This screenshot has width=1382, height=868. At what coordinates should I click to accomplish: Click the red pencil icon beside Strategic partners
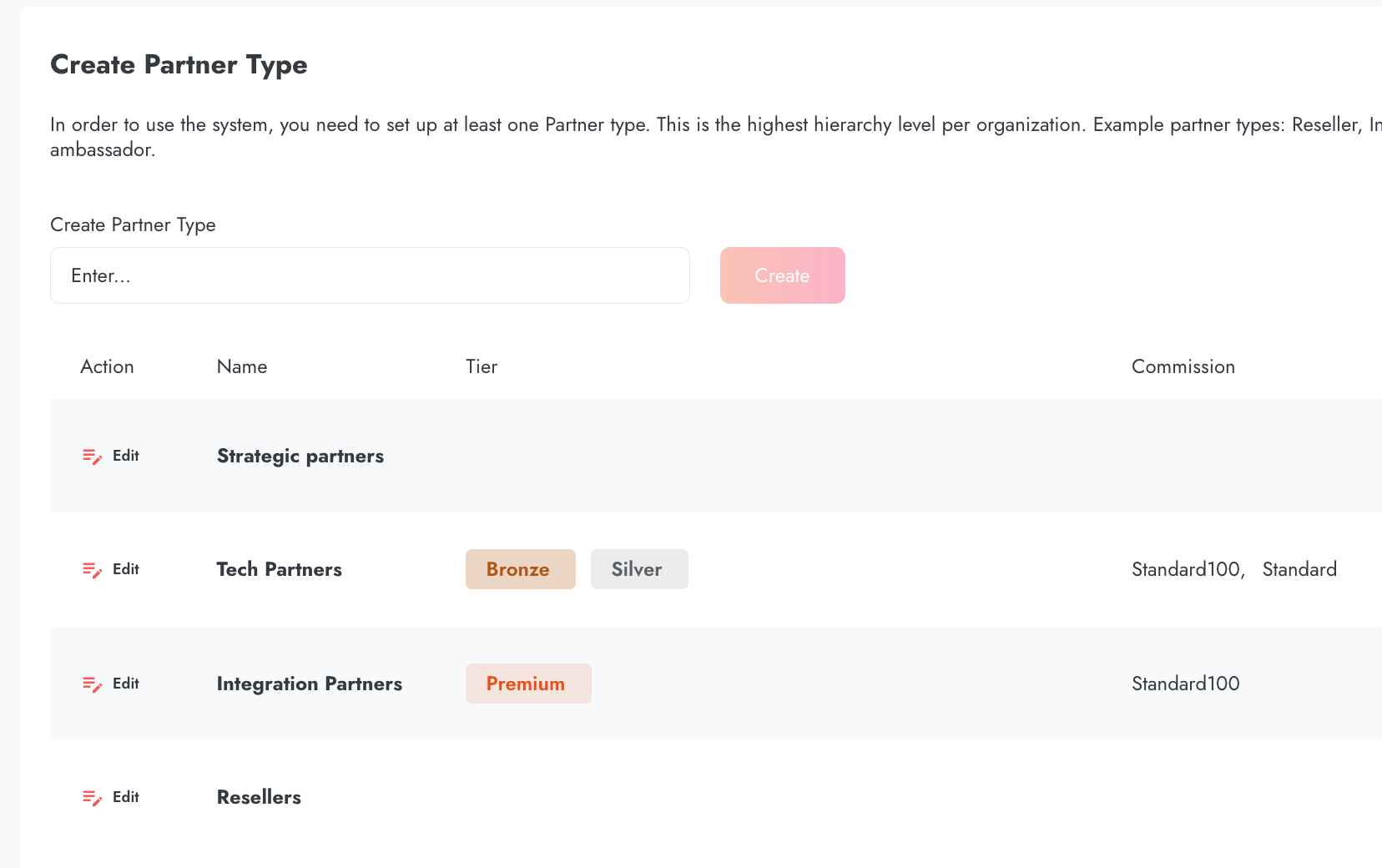click(92, 456)
